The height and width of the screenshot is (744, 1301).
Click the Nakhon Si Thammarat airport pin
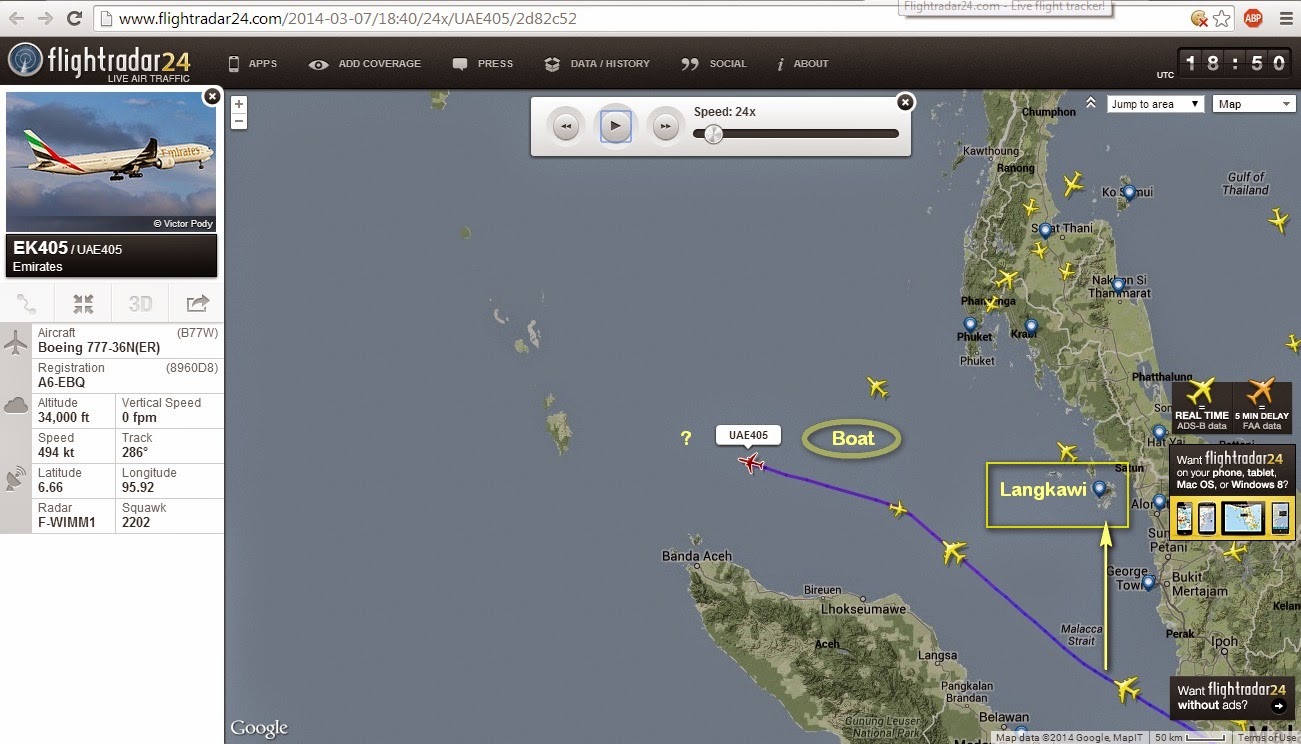1118,285
